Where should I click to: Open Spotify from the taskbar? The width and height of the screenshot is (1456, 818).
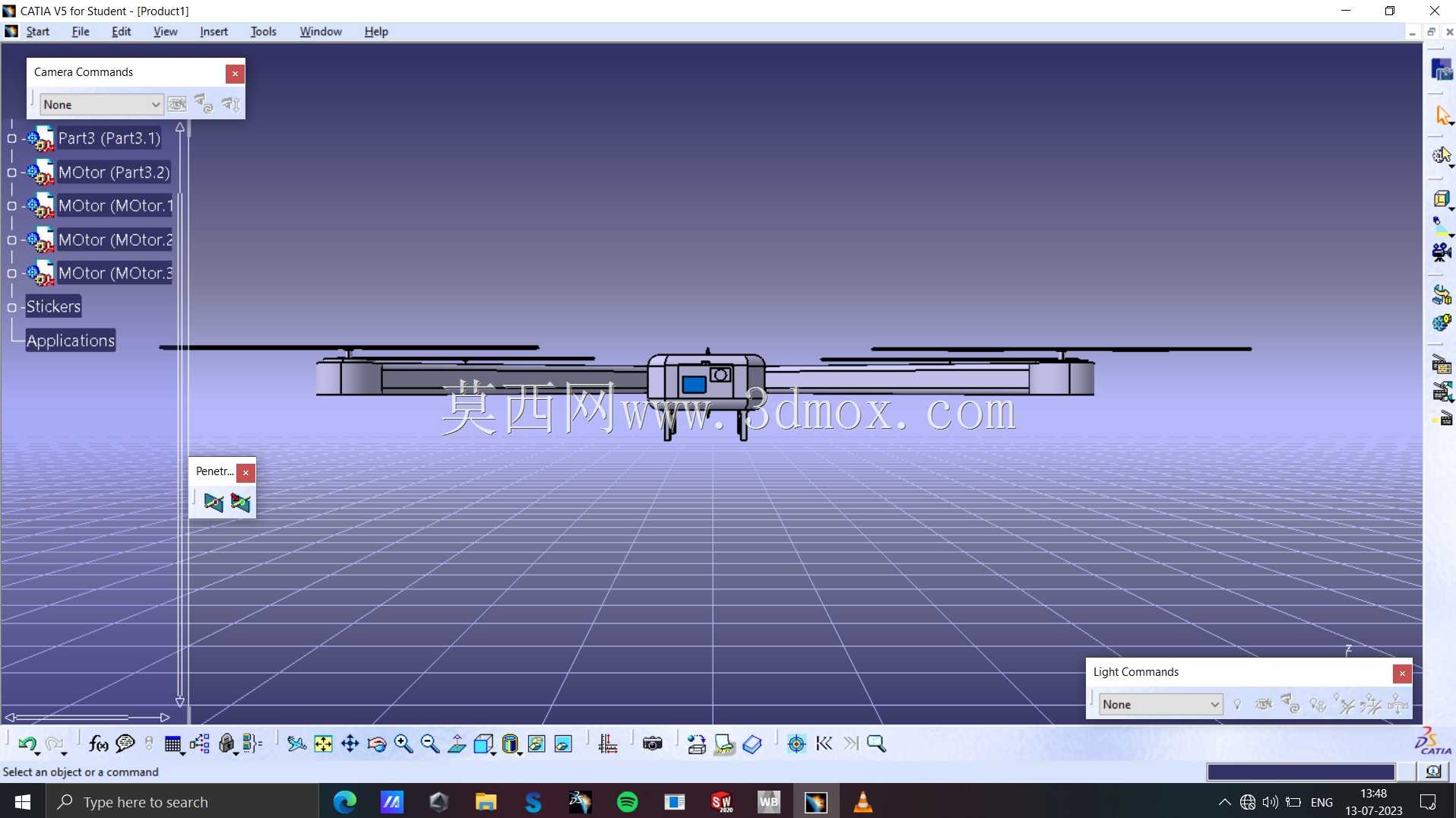(627, 802)
